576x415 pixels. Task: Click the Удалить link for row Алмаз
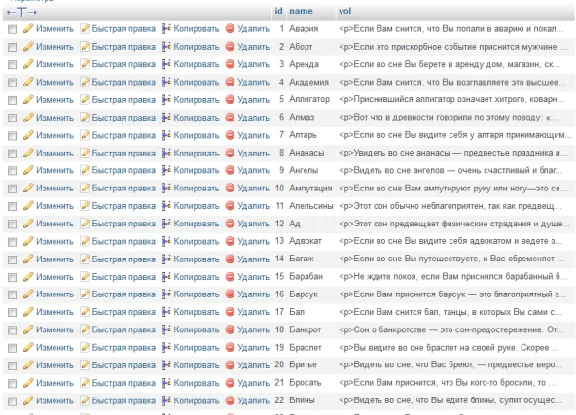(x=253, y=118)
